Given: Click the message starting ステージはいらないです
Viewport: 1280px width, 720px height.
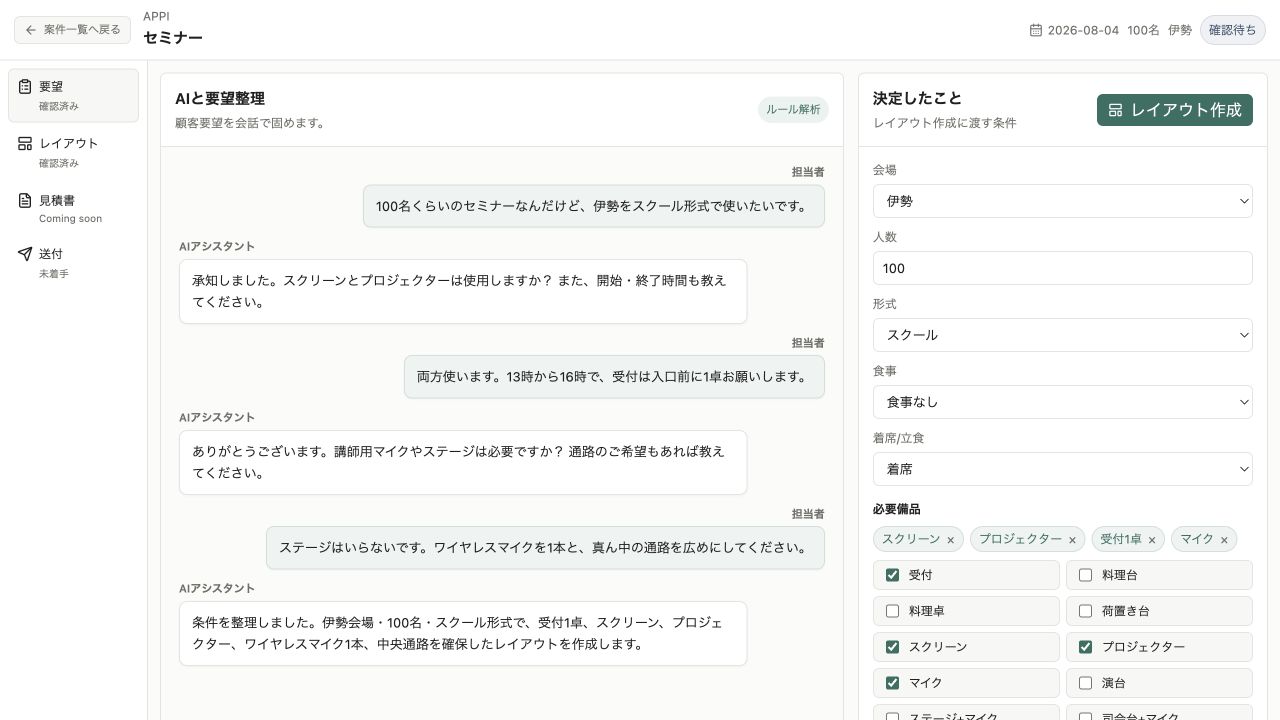Looking at the screenshot, I should coord(545,548).
